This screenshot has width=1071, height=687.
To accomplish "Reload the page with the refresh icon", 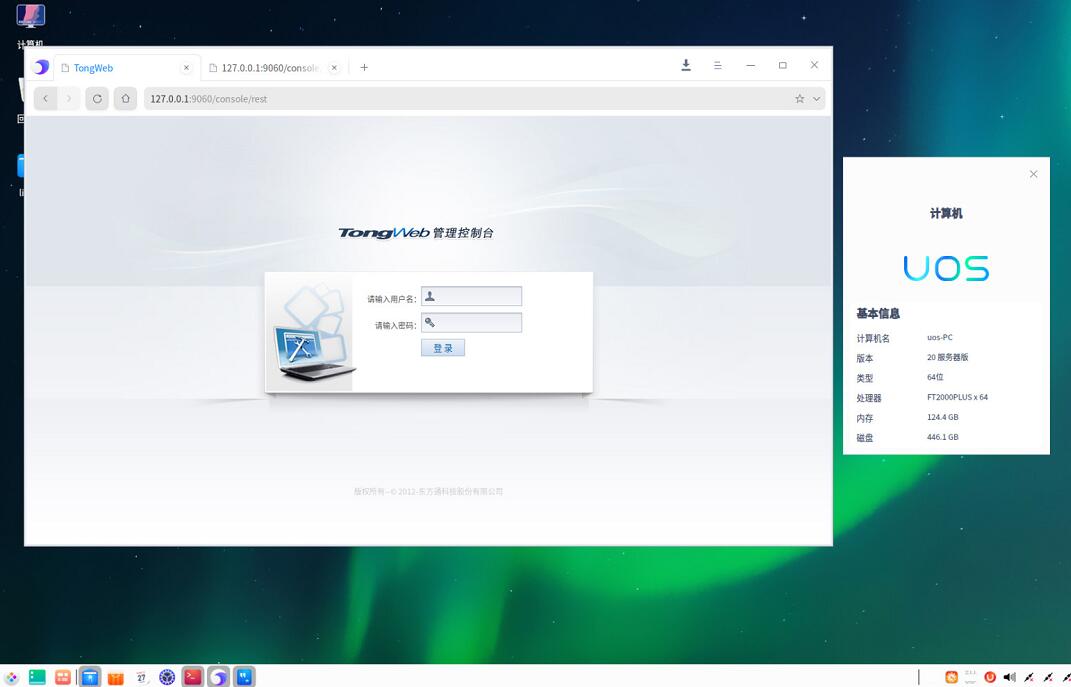I will (x=97, y=98).
